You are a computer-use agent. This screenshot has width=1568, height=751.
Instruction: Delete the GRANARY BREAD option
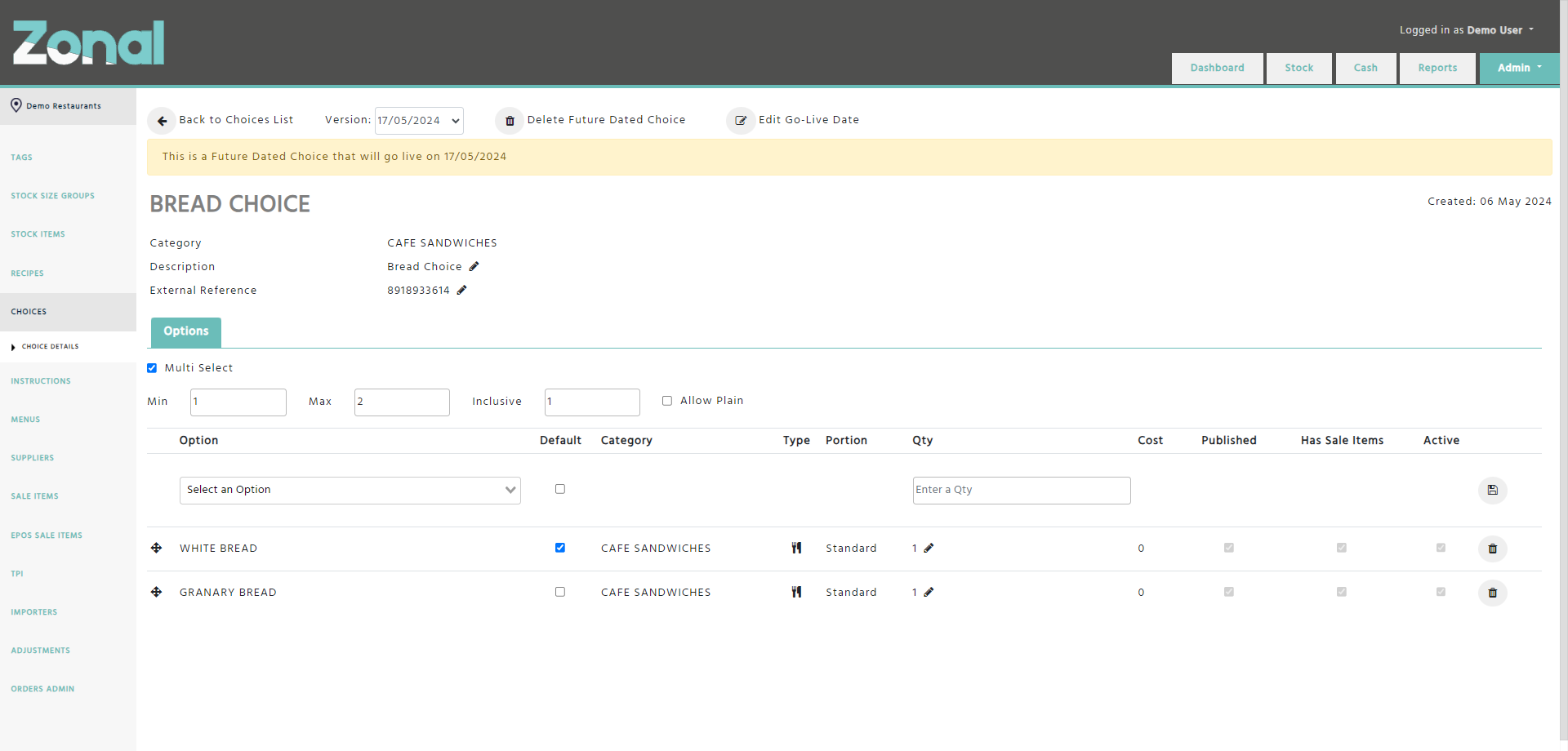click(1492, 593)
